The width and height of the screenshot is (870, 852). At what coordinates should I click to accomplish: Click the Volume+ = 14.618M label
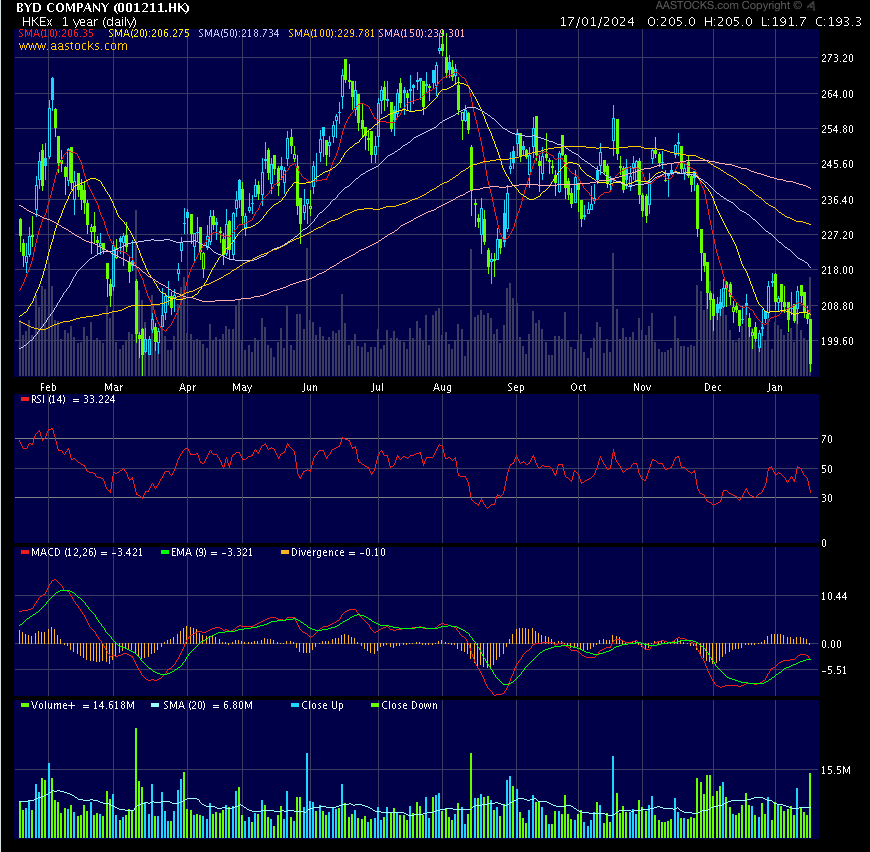point(83,706)
